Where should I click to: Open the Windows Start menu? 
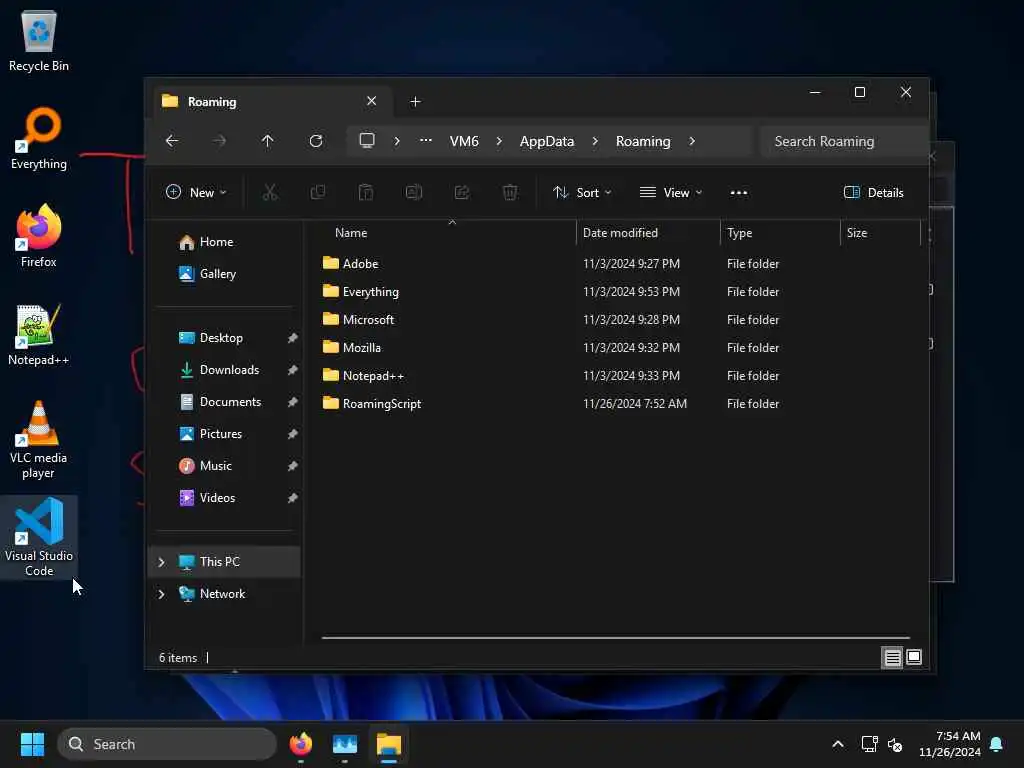32,744
